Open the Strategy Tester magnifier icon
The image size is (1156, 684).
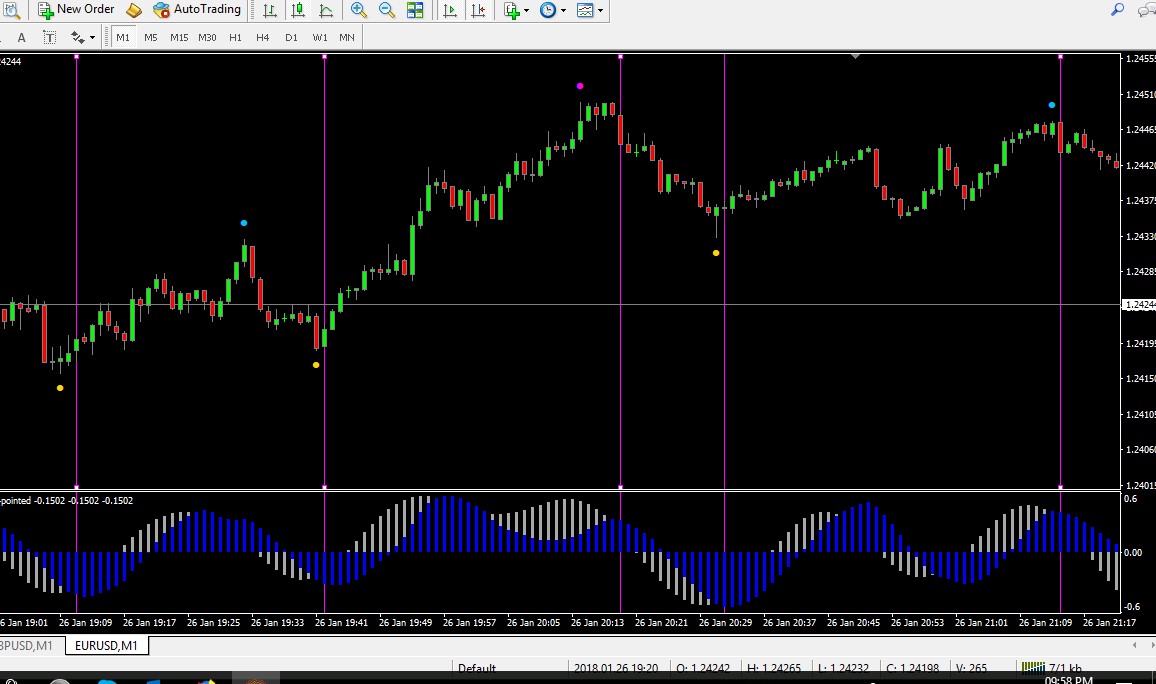[x=10, y=10]
